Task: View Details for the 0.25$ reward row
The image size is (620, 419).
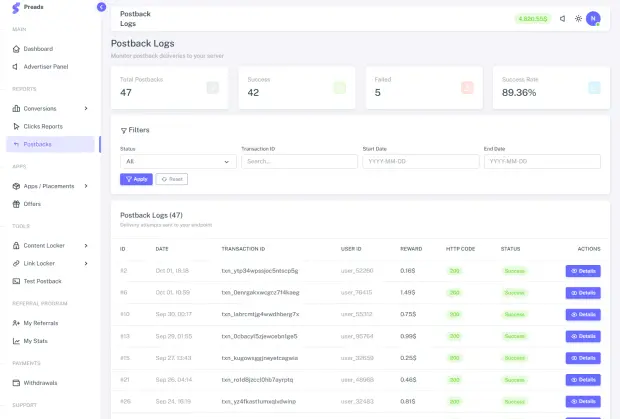Action: [x=583, y=358]
